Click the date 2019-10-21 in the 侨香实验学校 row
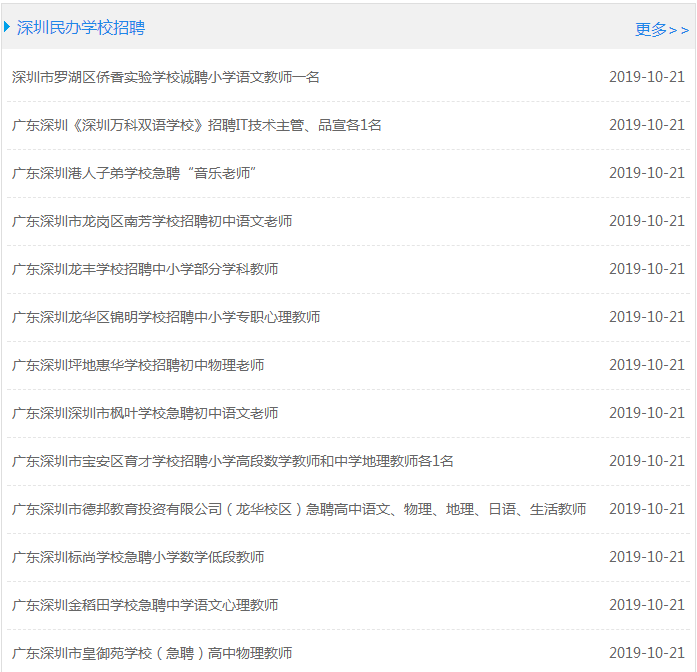697x672 pixels. coord(647,77)
